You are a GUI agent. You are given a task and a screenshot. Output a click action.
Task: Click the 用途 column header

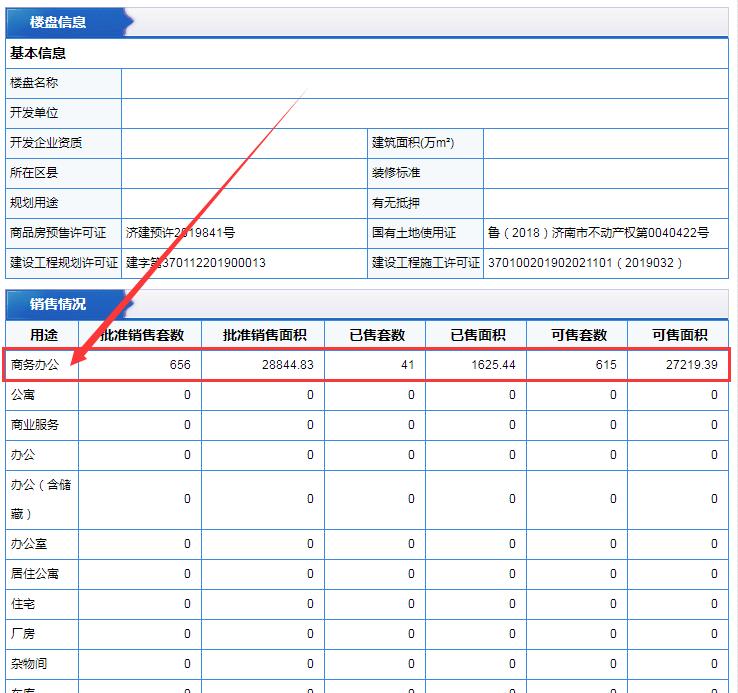pos(43,335)
